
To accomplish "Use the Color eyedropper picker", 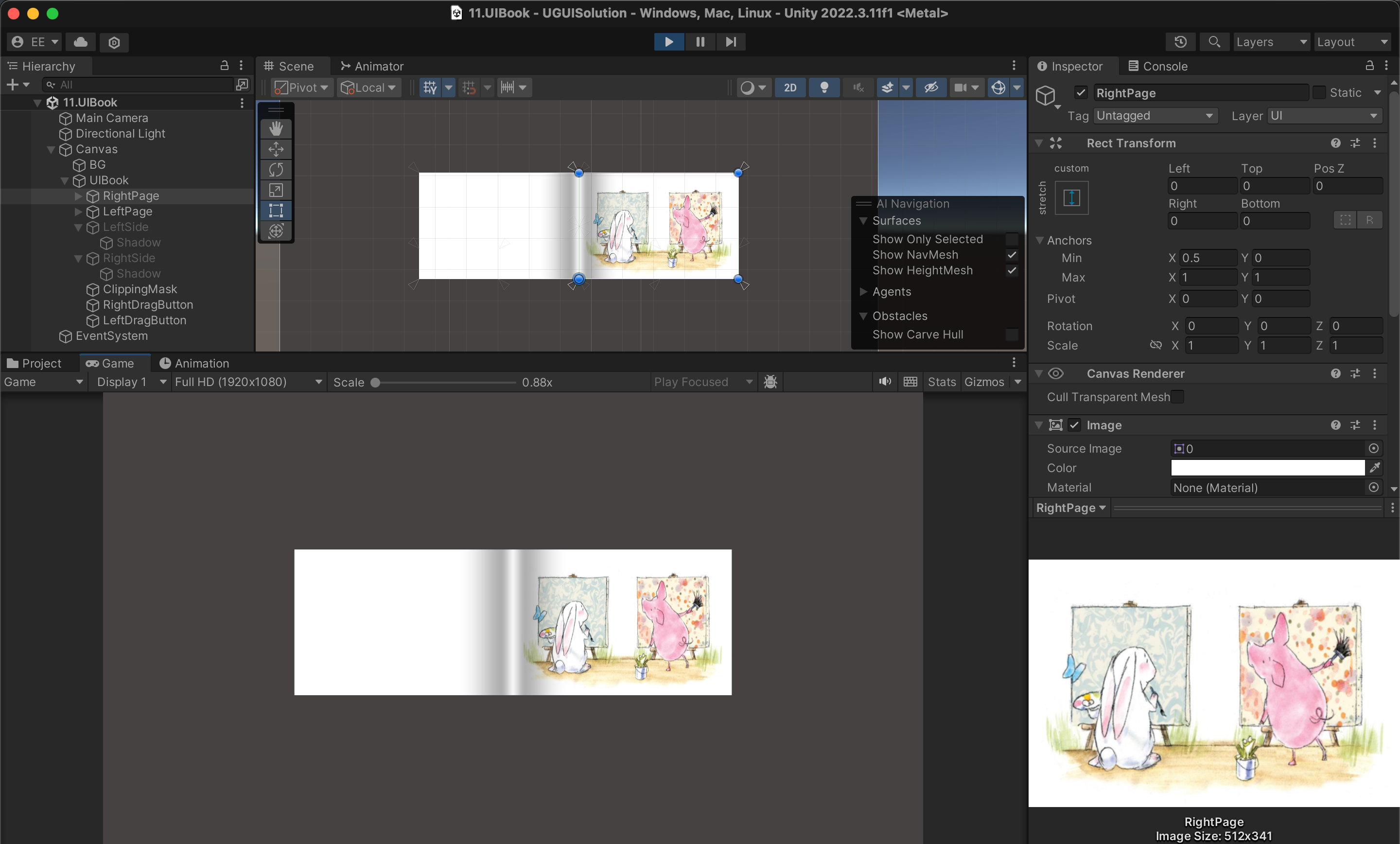I will coord(1374,468).
